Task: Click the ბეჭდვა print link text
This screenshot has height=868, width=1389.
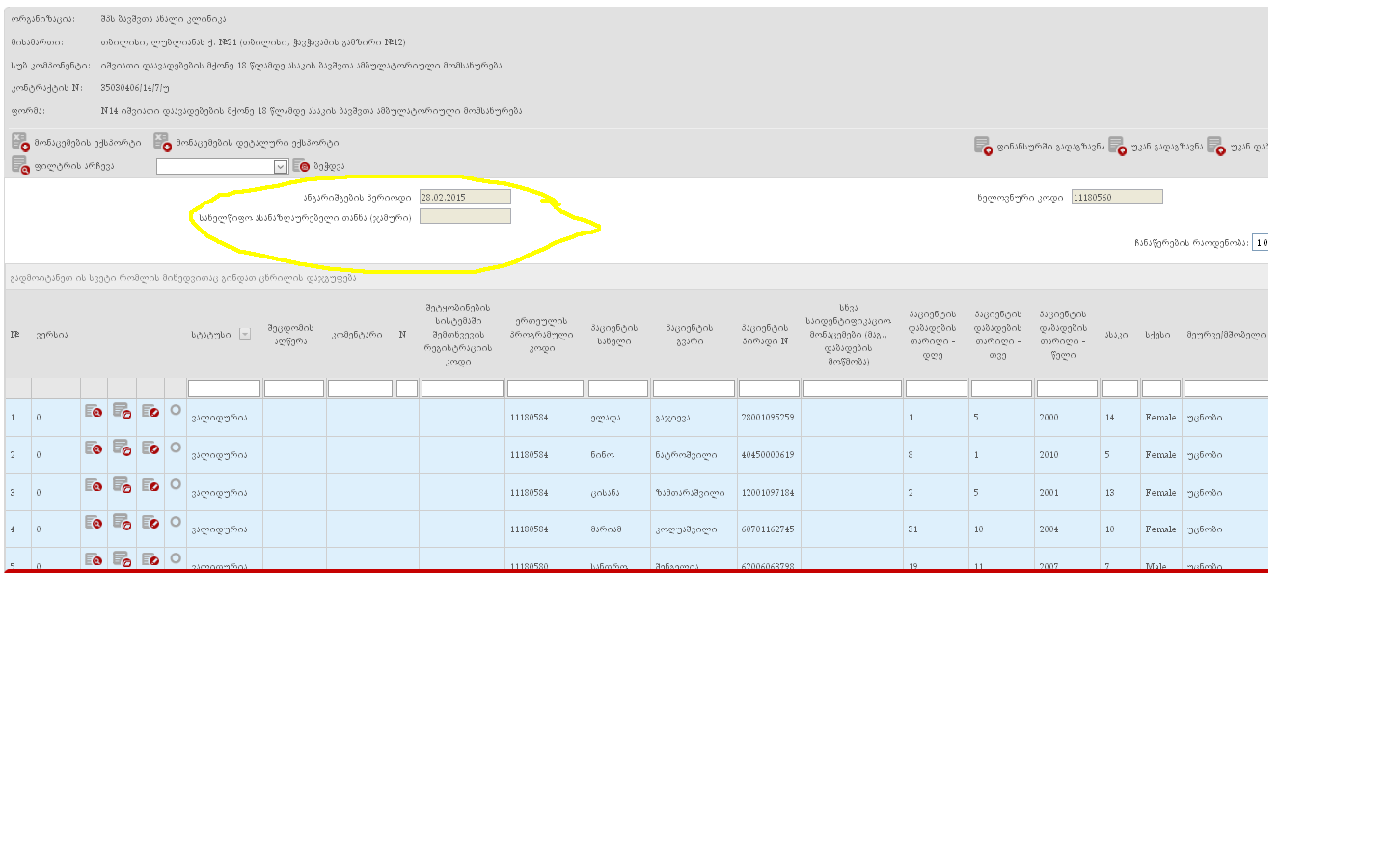Action: pos(329,166)
